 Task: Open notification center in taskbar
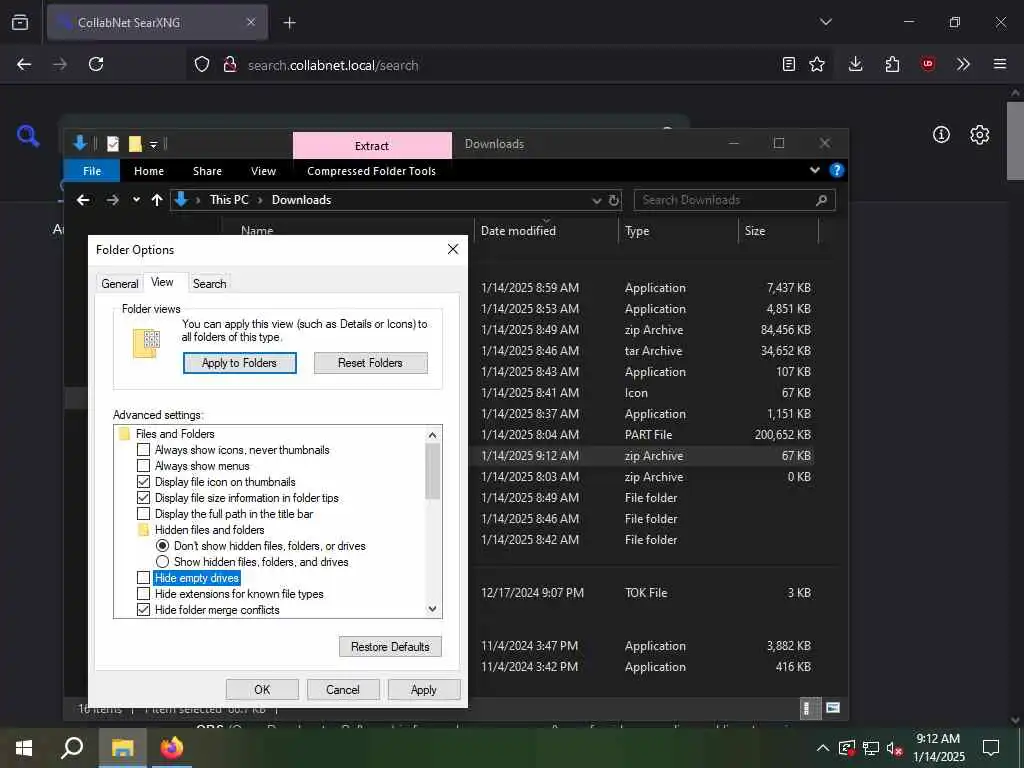(x=991, y=748)
